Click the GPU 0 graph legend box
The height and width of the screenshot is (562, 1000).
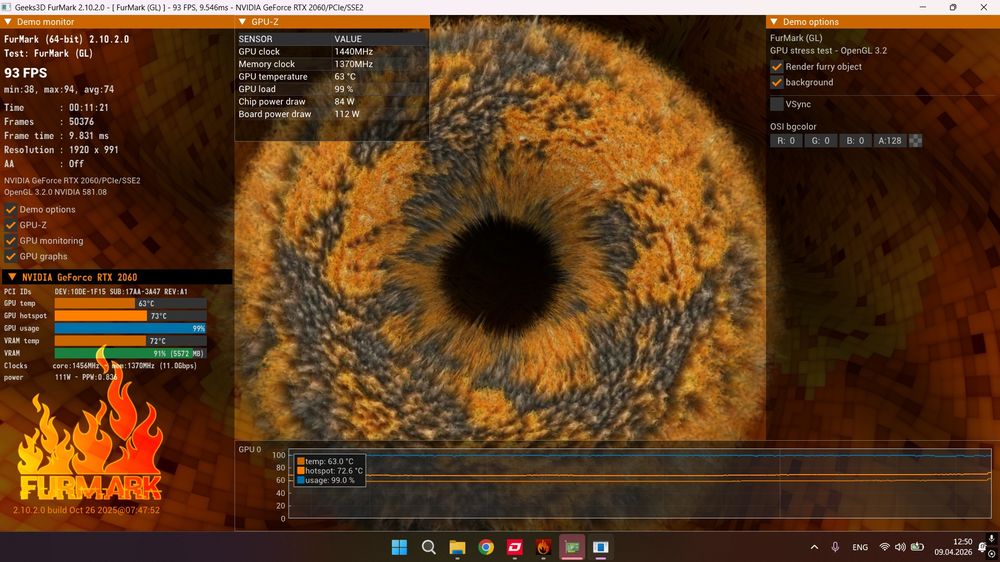pyautogui.click(x=330, y=471)
